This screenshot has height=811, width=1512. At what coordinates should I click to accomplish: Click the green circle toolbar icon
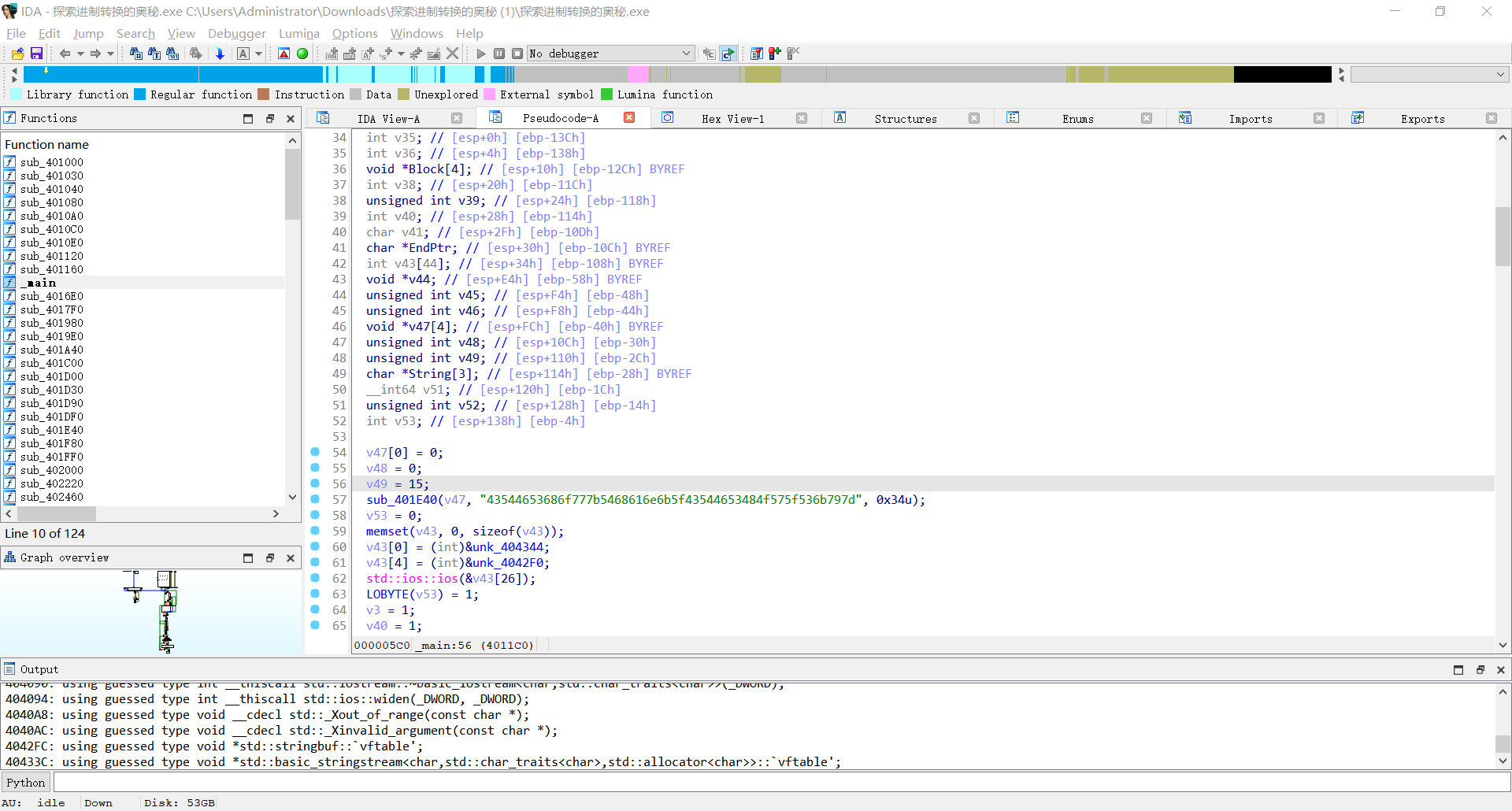click(x=302, y=54)
